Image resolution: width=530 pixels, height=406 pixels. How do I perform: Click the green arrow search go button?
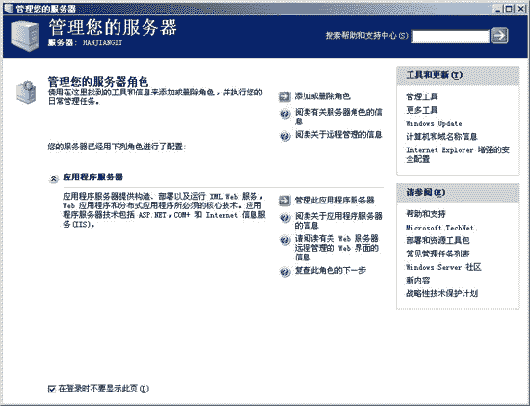500,35
